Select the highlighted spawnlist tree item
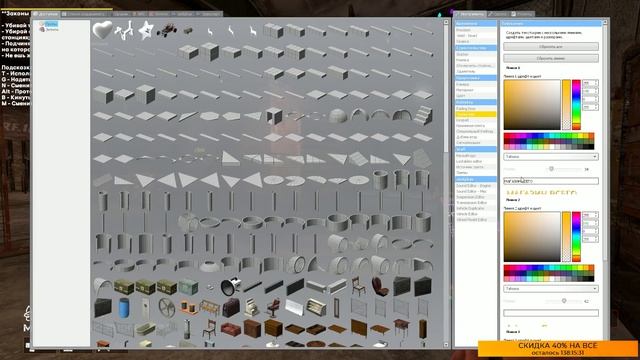The image size is (640, 360). [51, 24]
